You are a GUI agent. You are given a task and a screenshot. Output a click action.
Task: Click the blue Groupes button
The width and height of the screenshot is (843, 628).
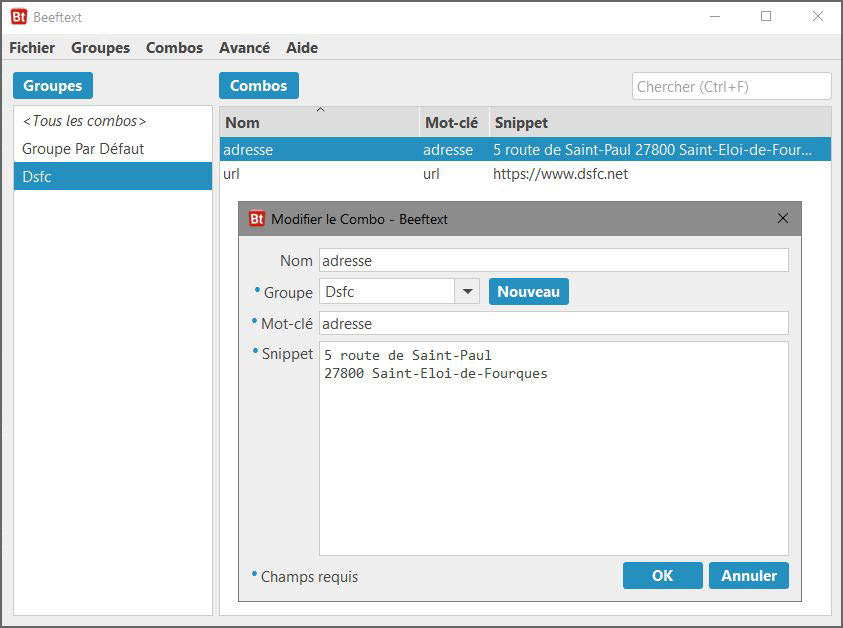53,86
